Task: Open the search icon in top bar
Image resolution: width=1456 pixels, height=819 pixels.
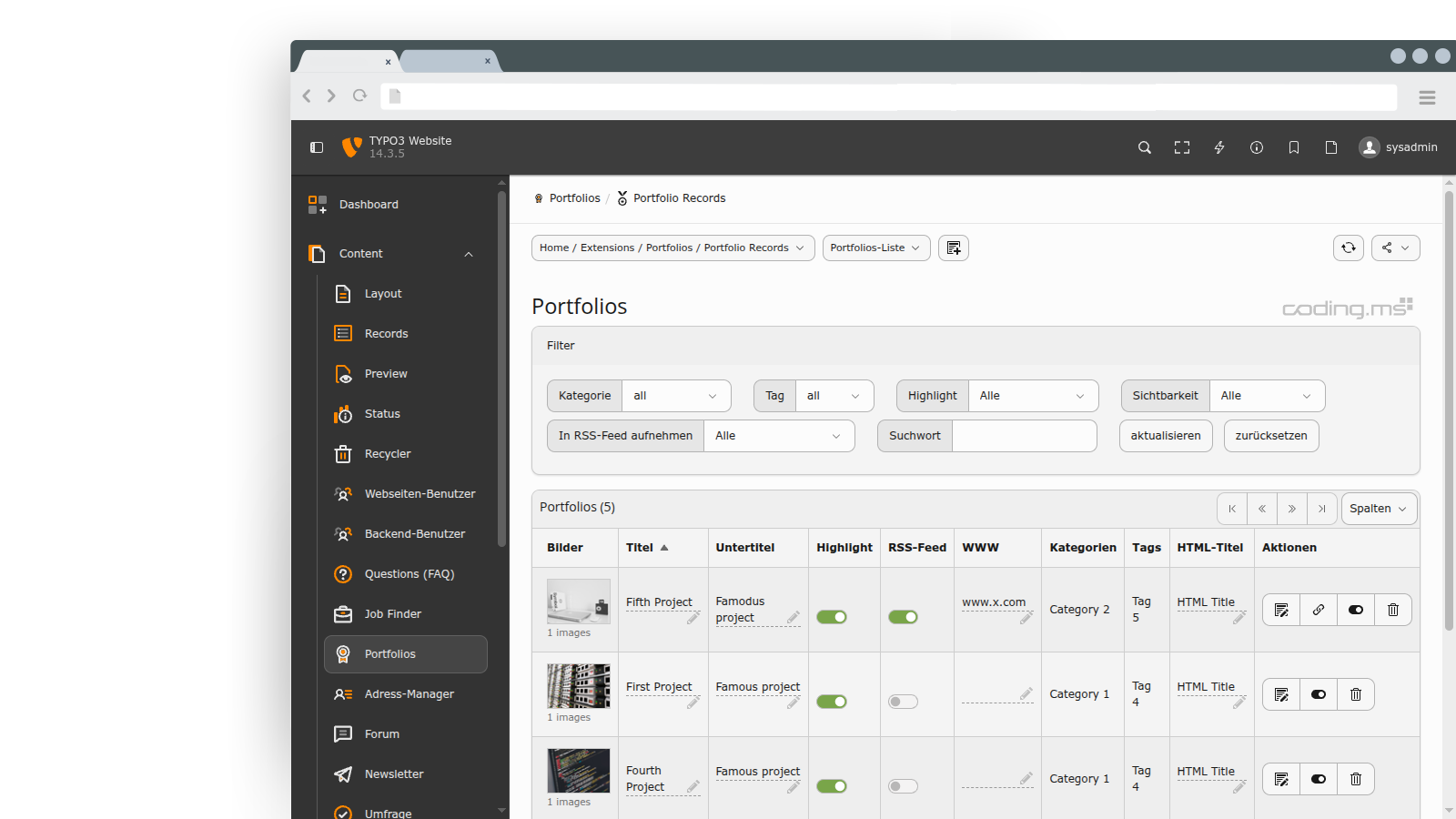Action: coord(1145,147)
